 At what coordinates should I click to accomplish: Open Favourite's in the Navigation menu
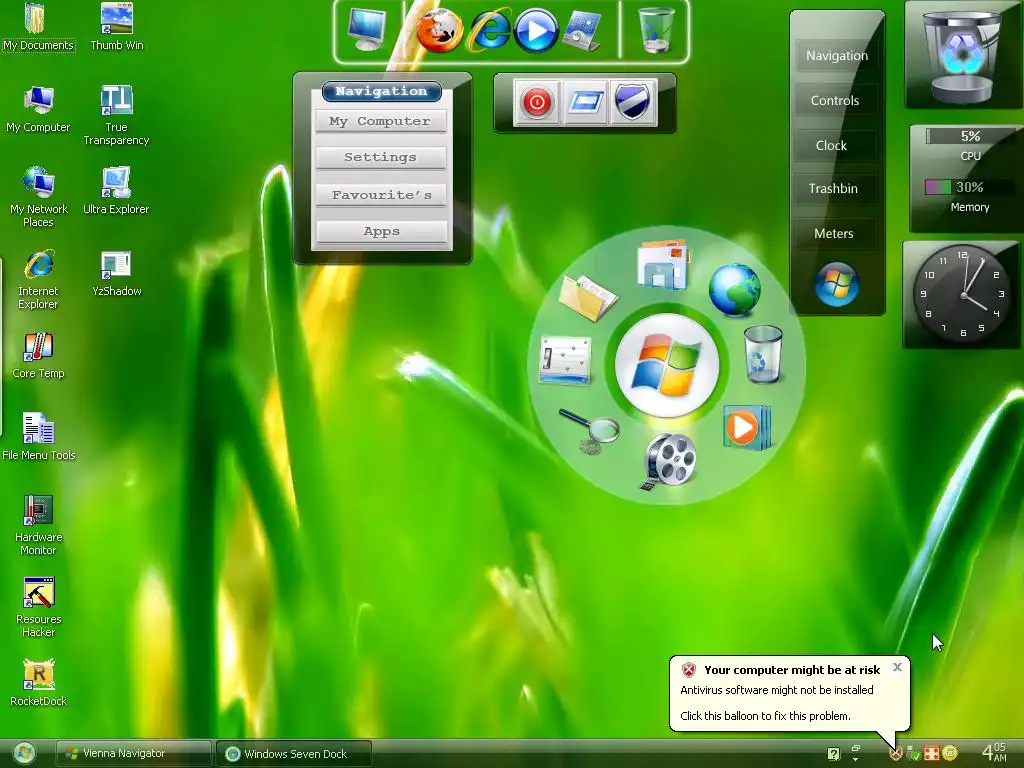381,195
